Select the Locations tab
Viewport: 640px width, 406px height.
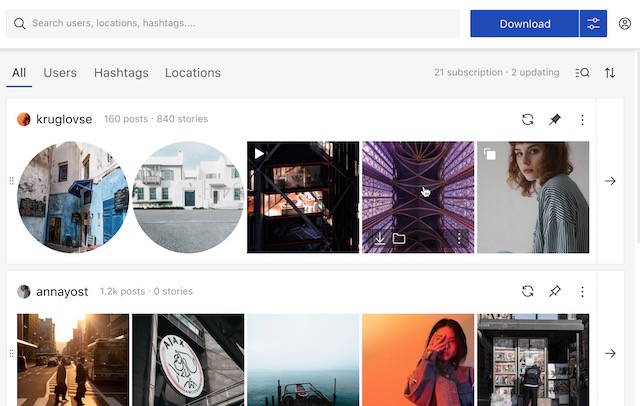tap(193, 73)
